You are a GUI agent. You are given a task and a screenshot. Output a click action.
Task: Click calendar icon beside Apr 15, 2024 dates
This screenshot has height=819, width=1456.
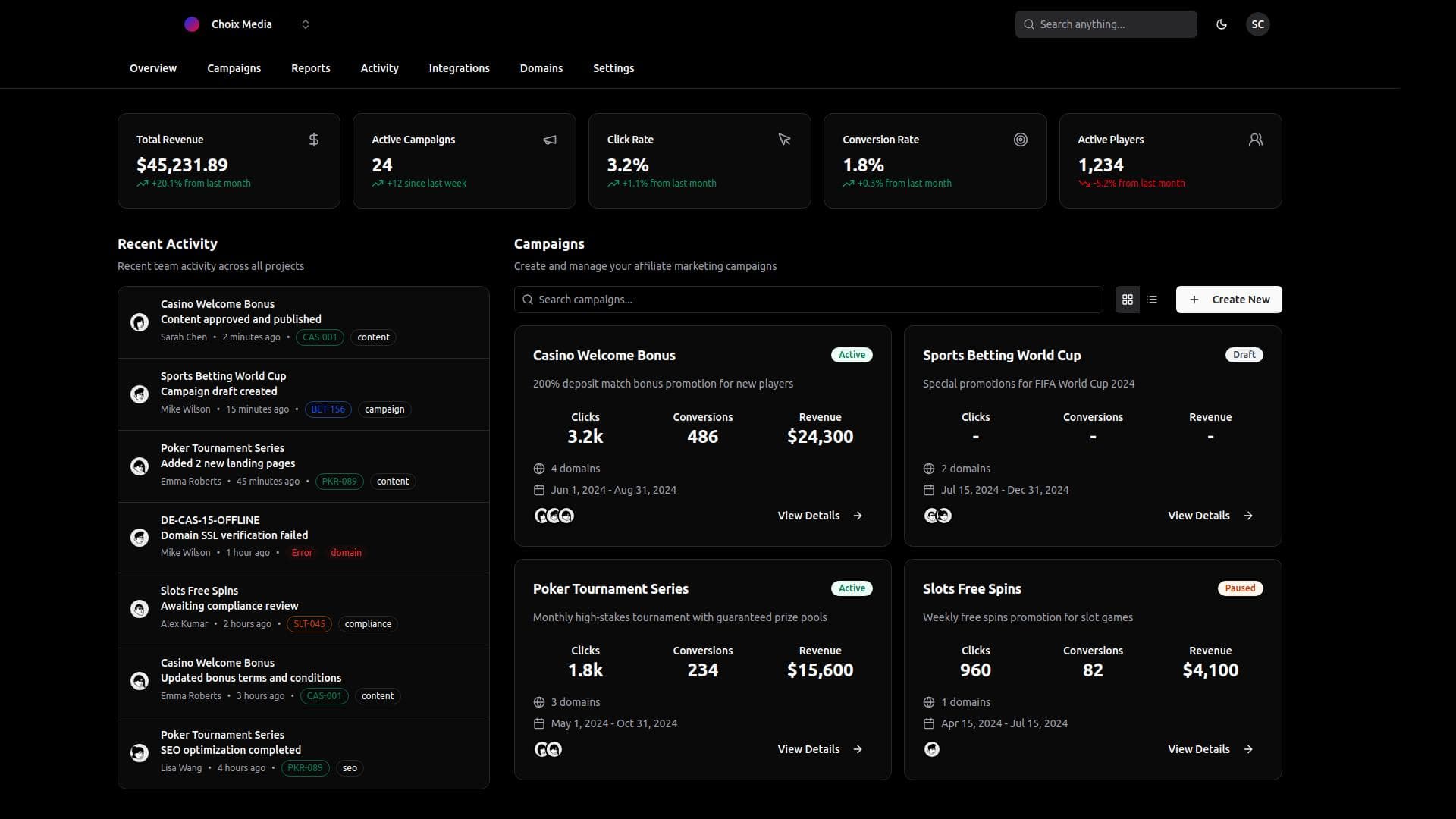point(929,723)
